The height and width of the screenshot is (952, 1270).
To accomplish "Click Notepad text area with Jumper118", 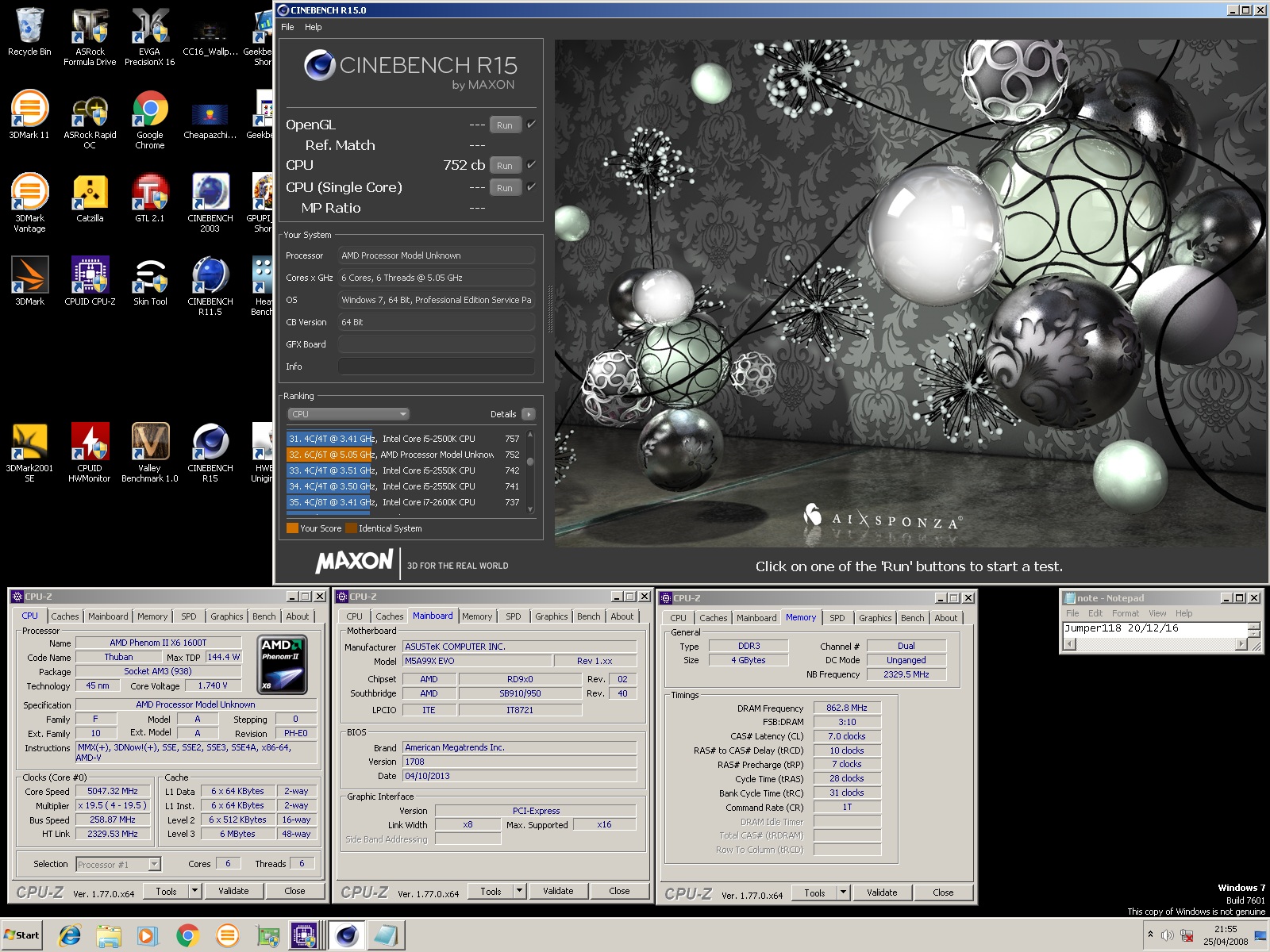I will tap(1155, 628).
